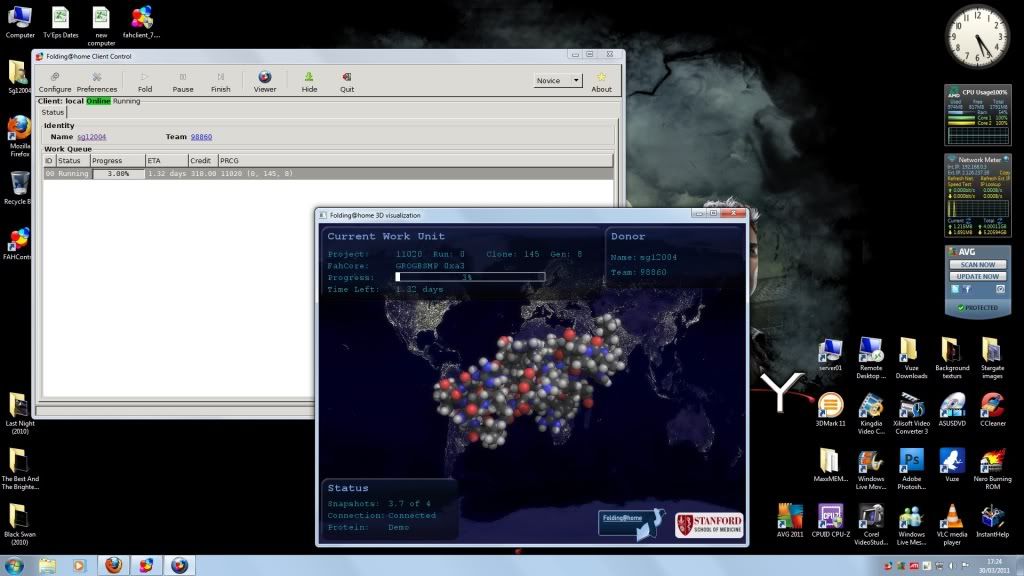Open the Preferences toolbar button
Viewport: 1024px width, 576px height.
[x=97, y=82]
